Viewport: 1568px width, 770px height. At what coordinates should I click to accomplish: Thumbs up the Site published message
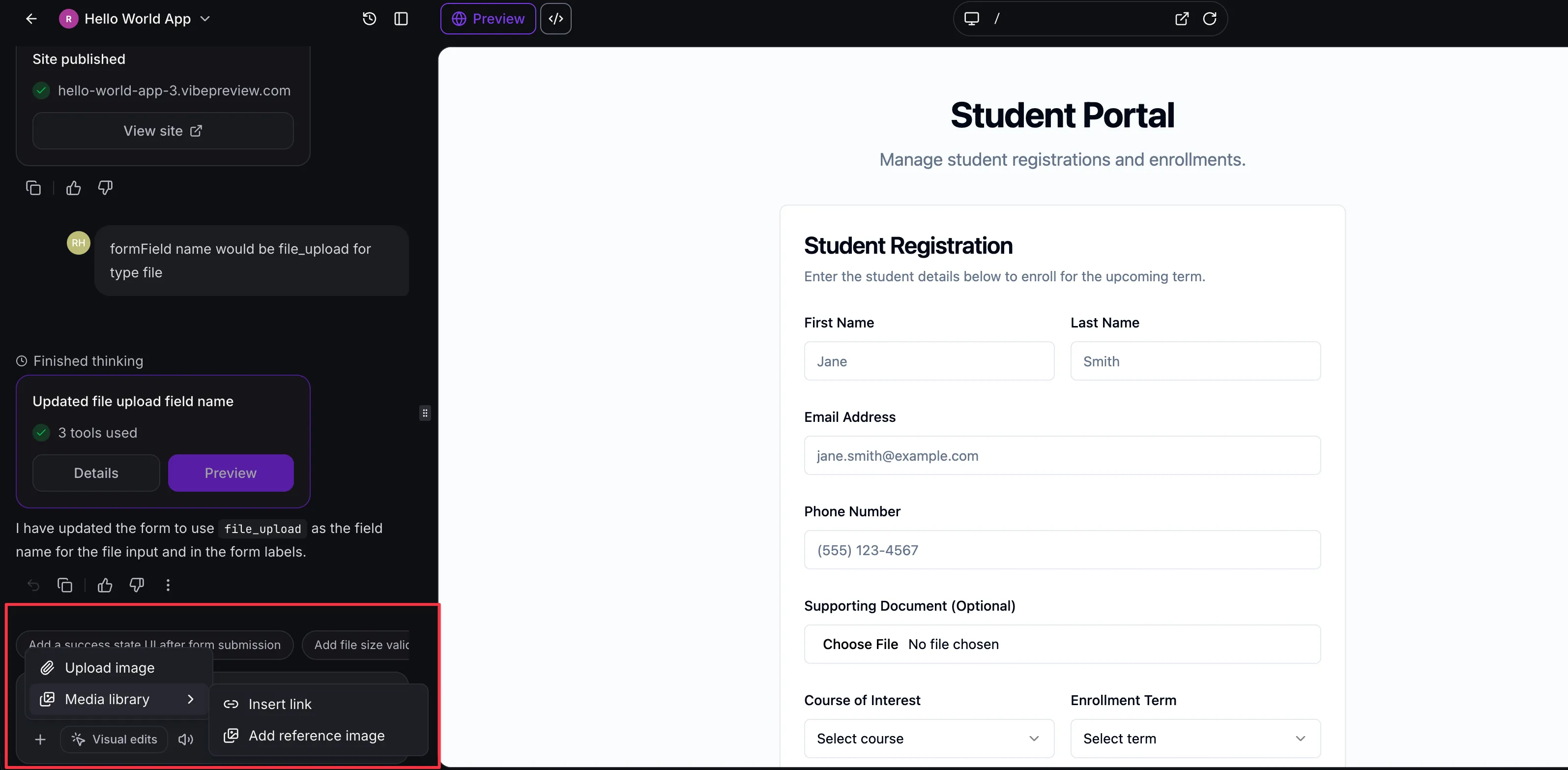click(x=74, y=188)
